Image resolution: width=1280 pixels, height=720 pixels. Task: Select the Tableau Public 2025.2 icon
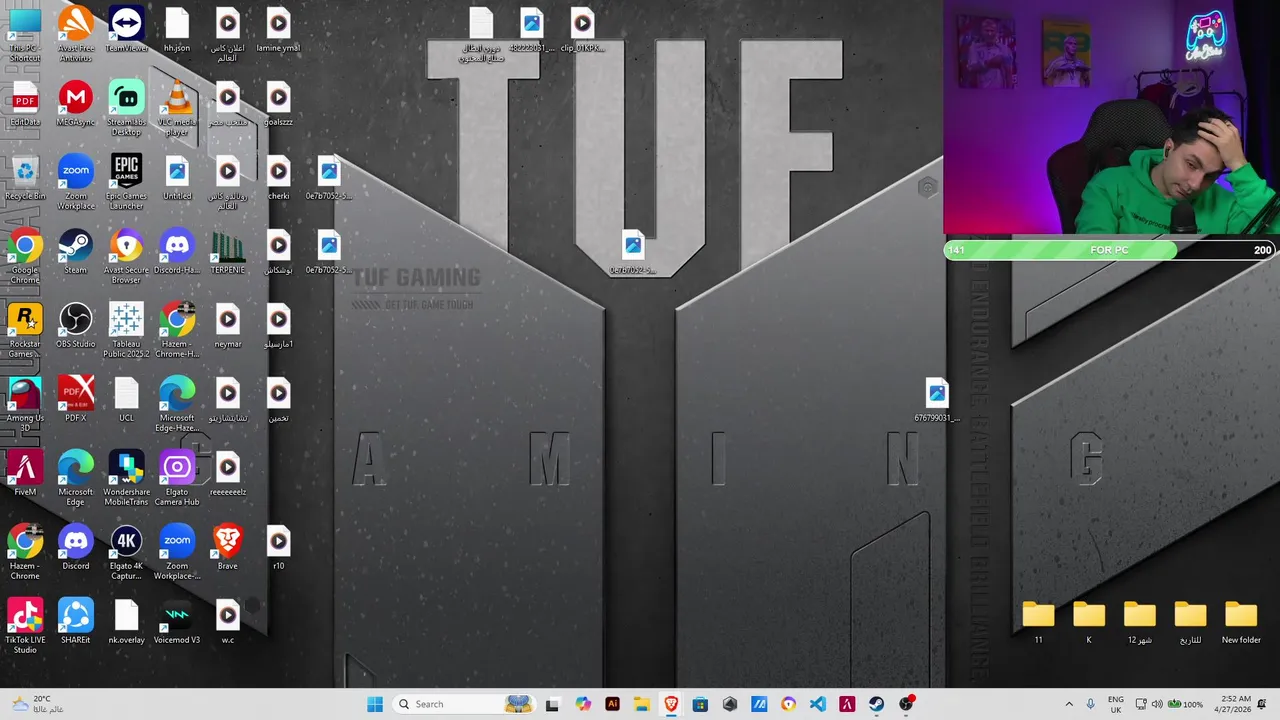click(126, 330)
